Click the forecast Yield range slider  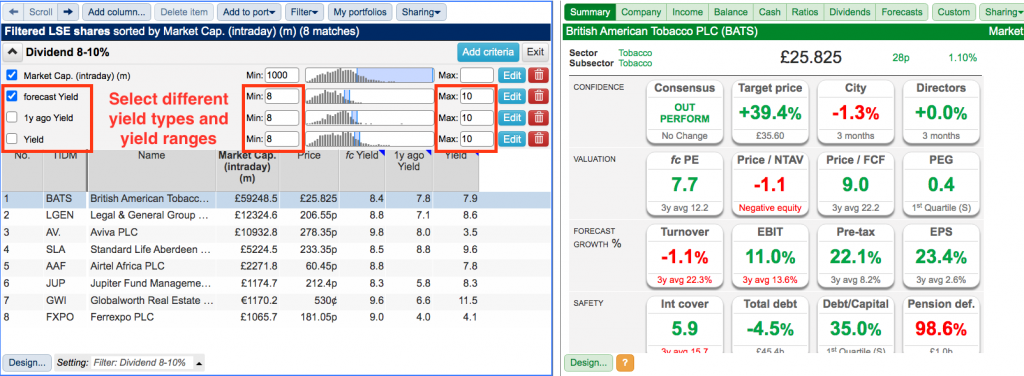(x=369, y=97)
